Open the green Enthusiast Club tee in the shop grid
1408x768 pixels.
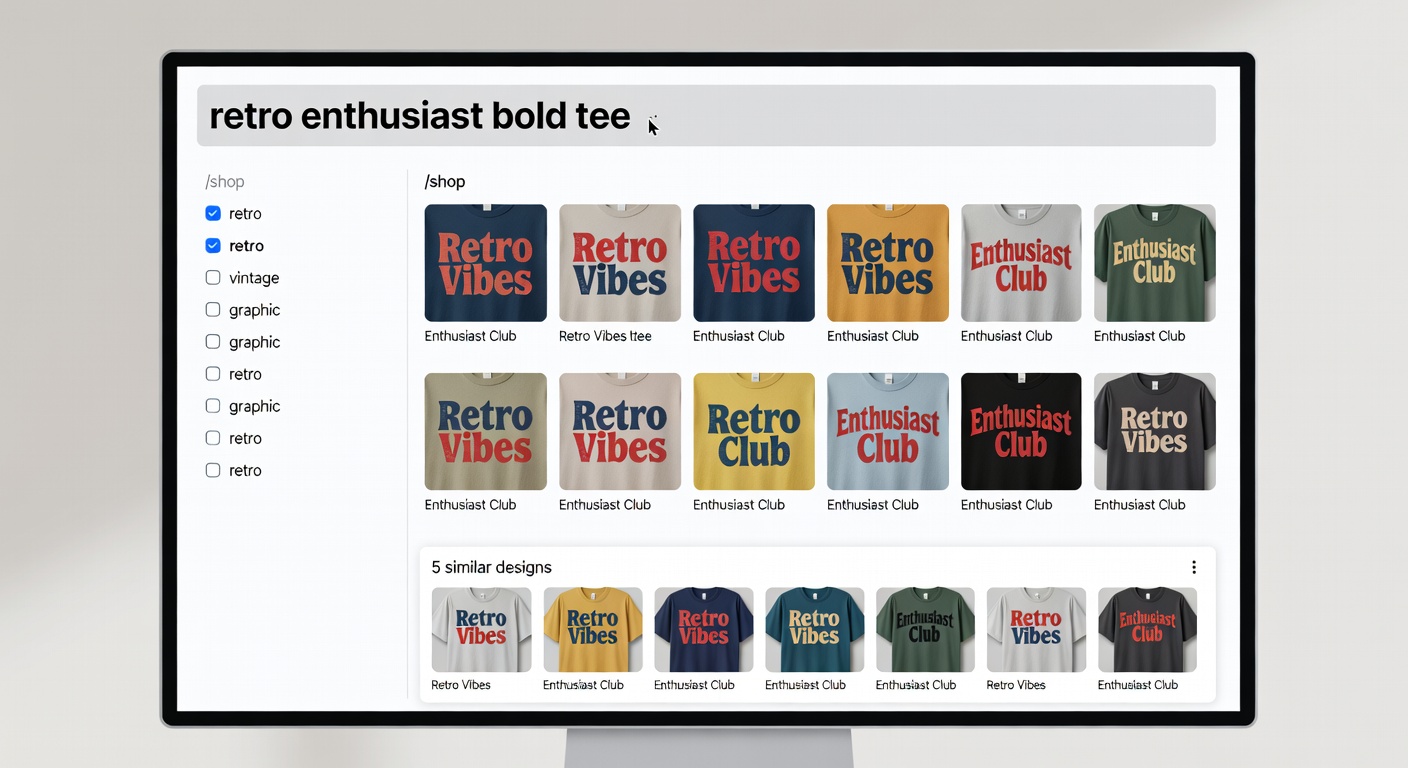(x=1155, y=263)
